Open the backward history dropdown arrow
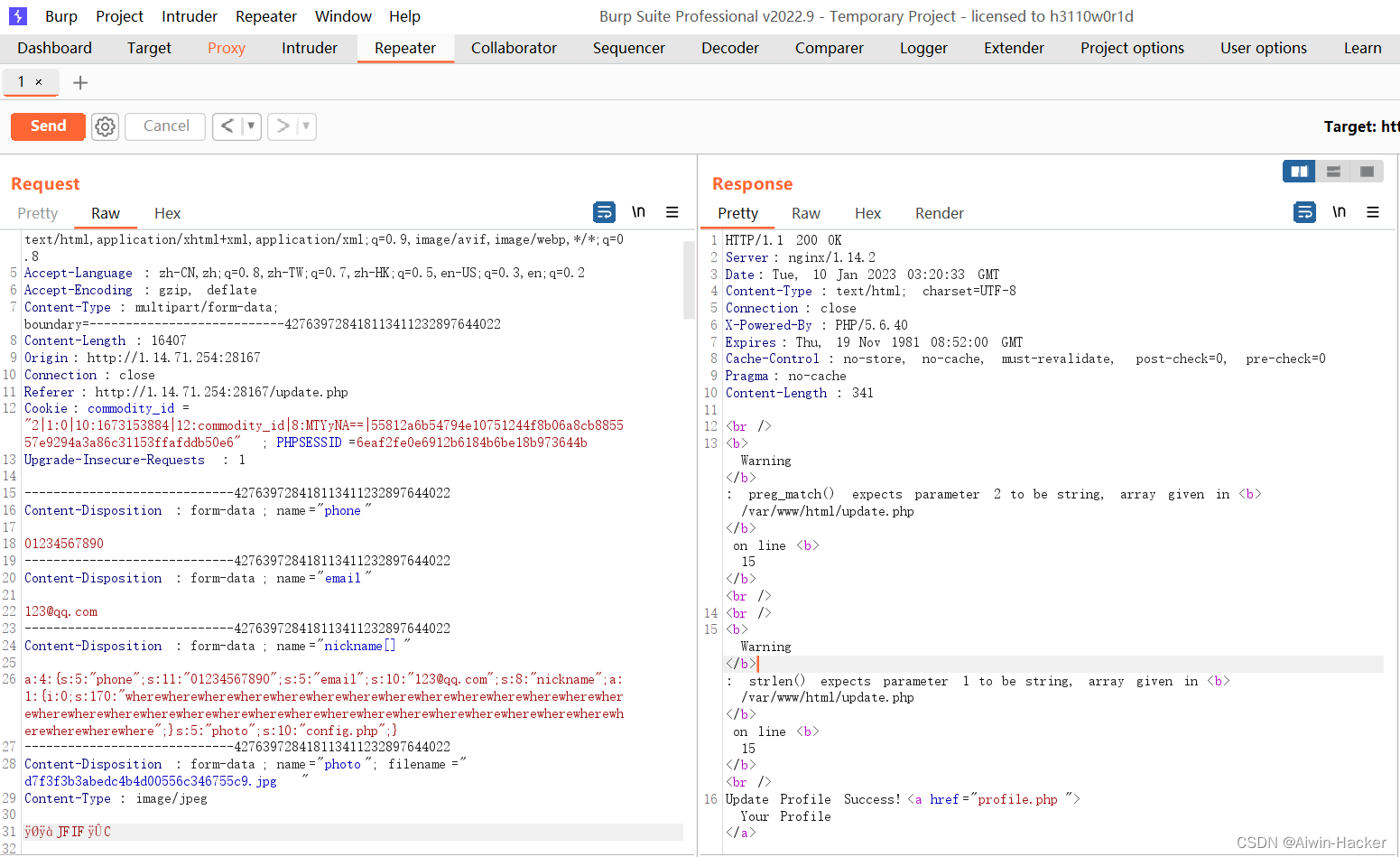 [251, 126]
